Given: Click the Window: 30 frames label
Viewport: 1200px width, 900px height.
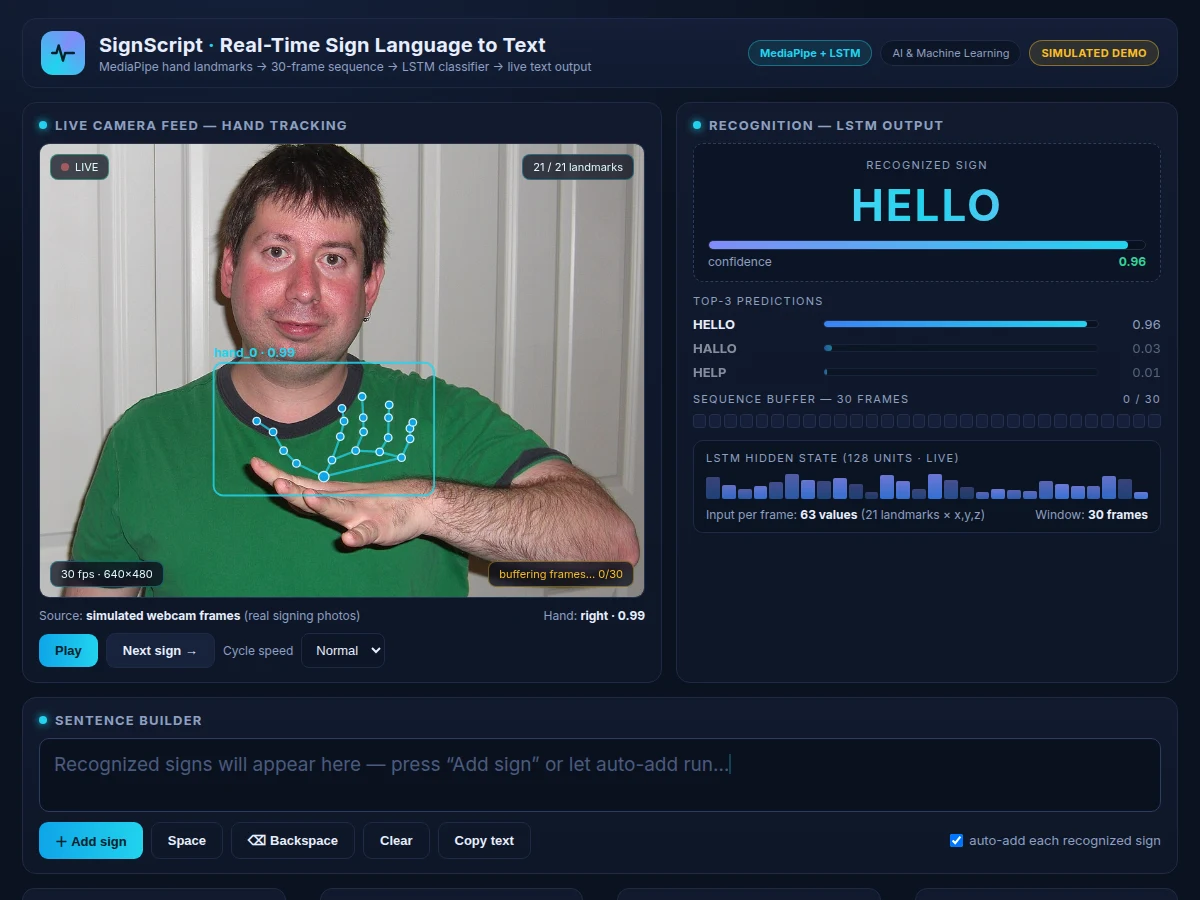Looking at the screenshot, I should 1091,515.
